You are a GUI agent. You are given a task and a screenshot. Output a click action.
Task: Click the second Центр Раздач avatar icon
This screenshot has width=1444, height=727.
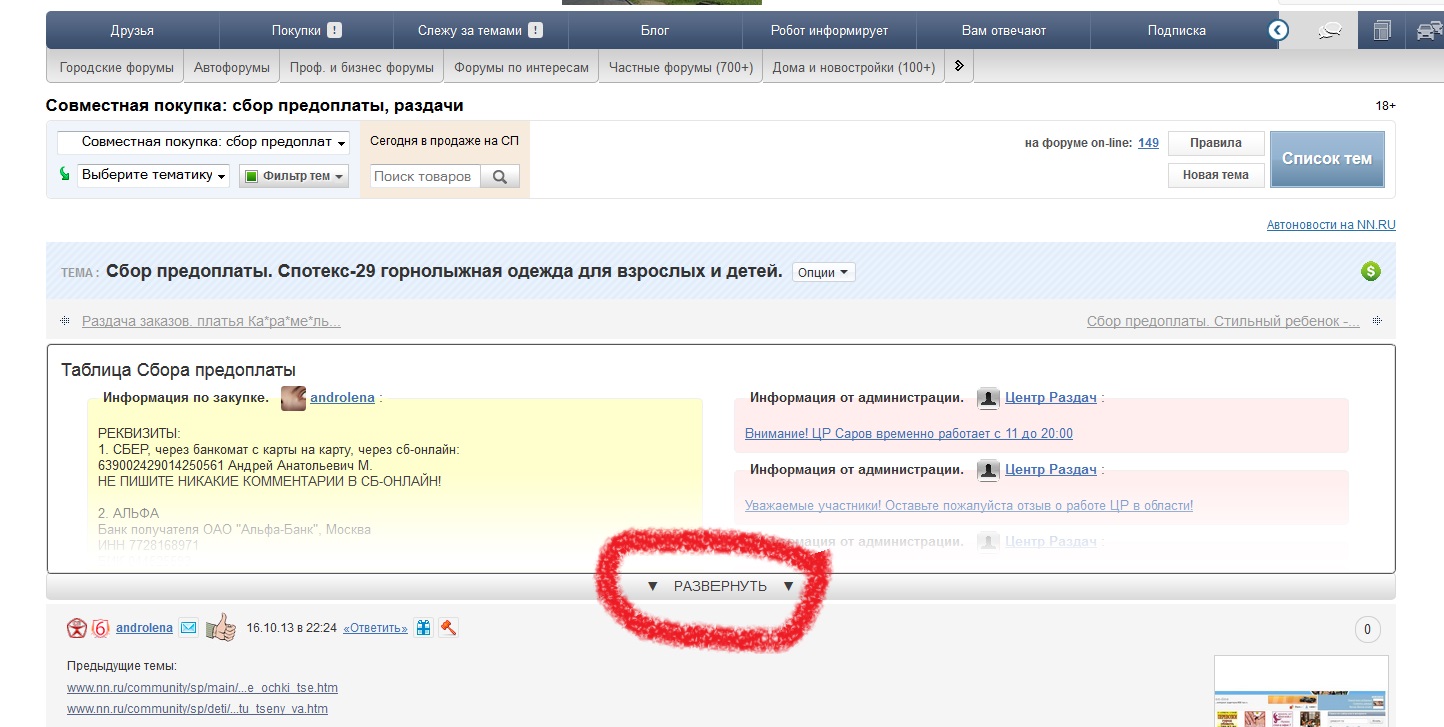pos(989,470)
